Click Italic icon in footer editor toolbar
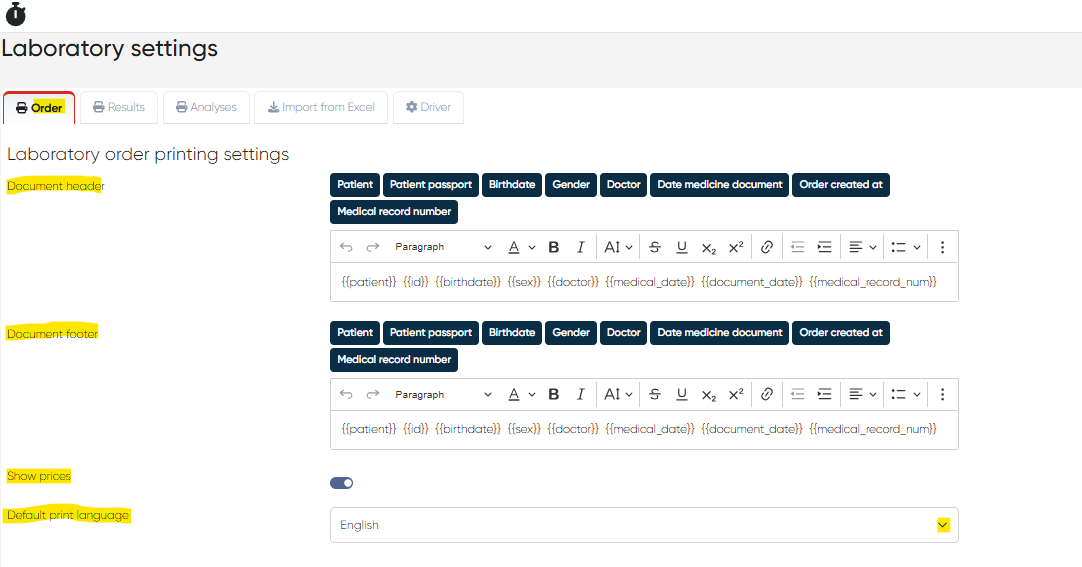This screenshot has height=567, width=1082. coord(580,394)
